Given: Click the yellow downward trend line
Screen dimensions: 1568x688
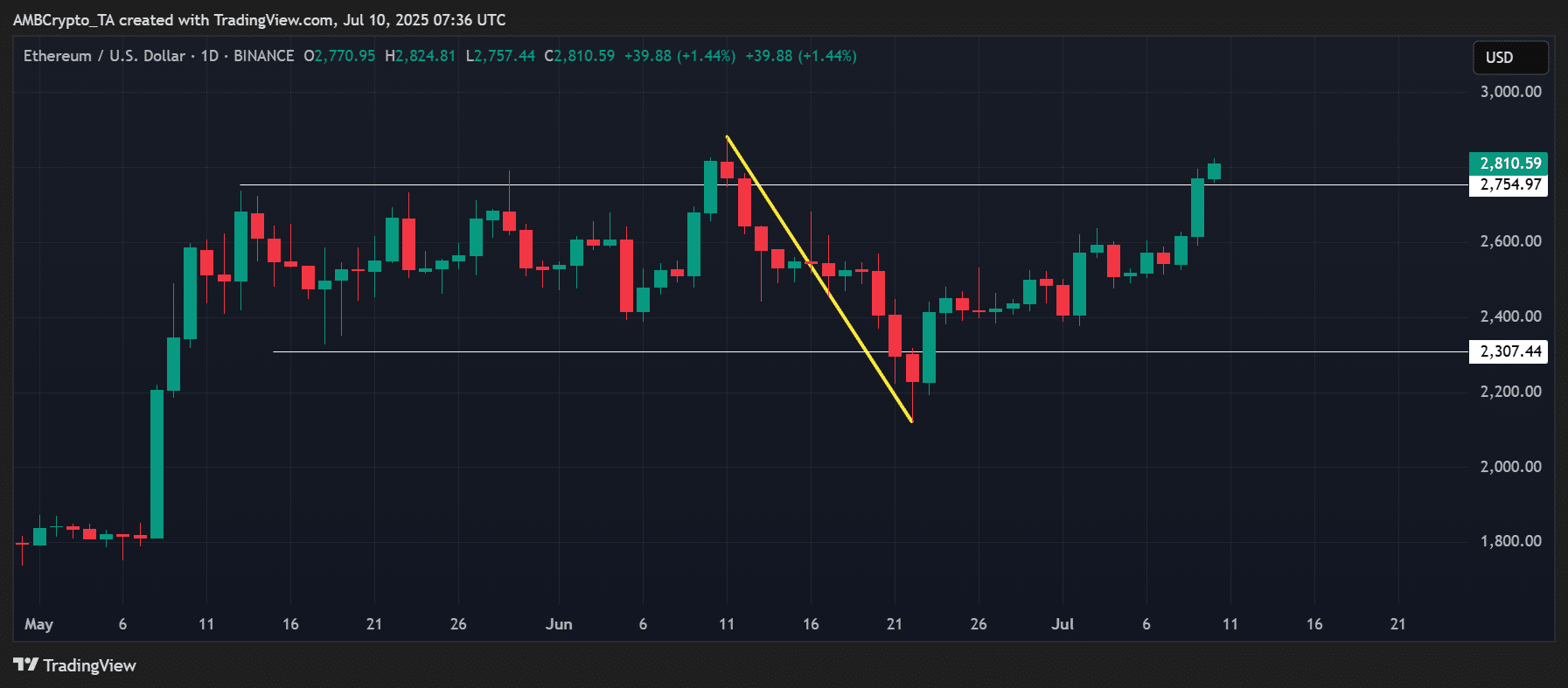Looking at the screenshot, I should coord(819,279).
